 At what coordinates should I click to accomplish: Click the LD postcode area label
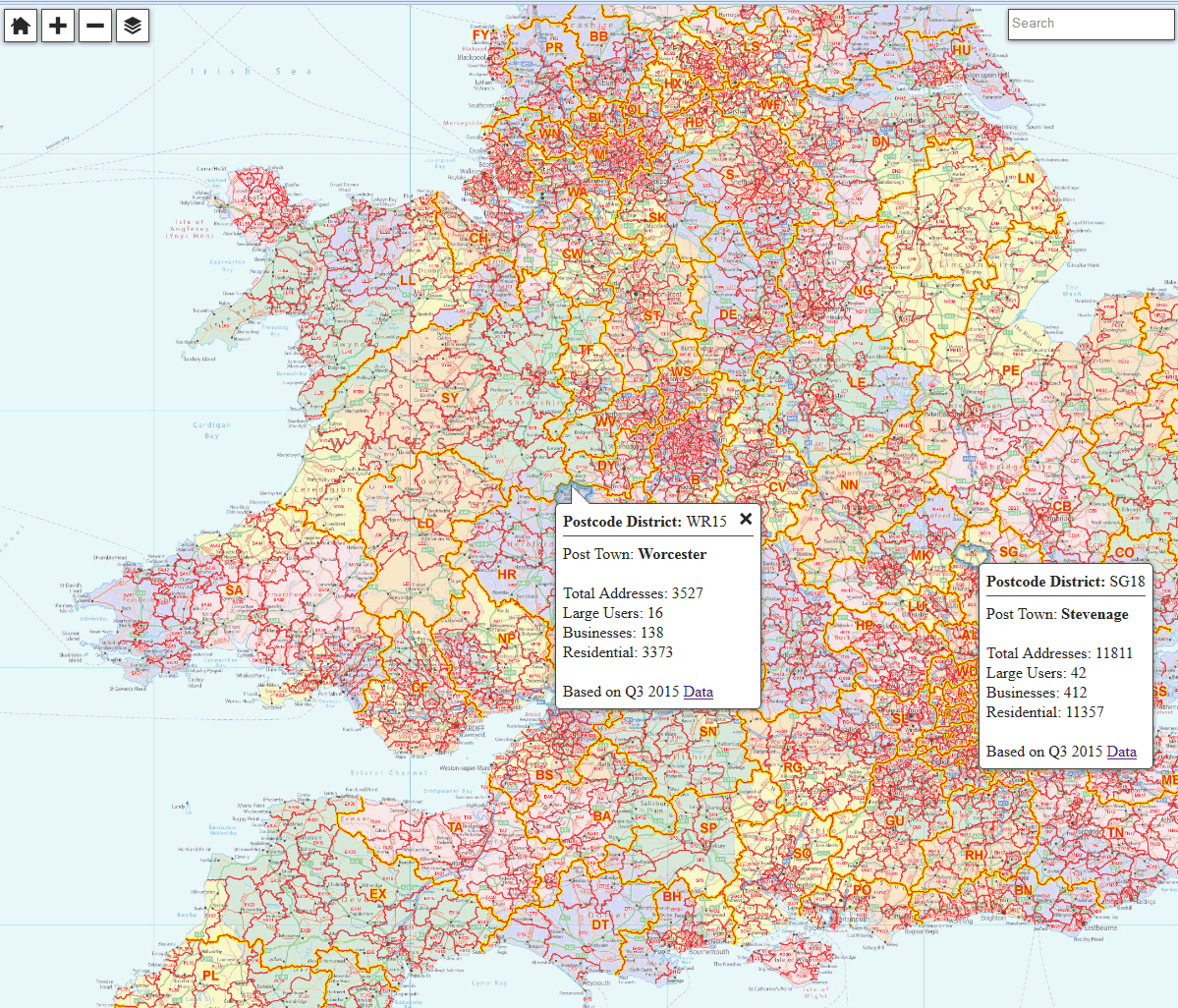tap(425, 524)
